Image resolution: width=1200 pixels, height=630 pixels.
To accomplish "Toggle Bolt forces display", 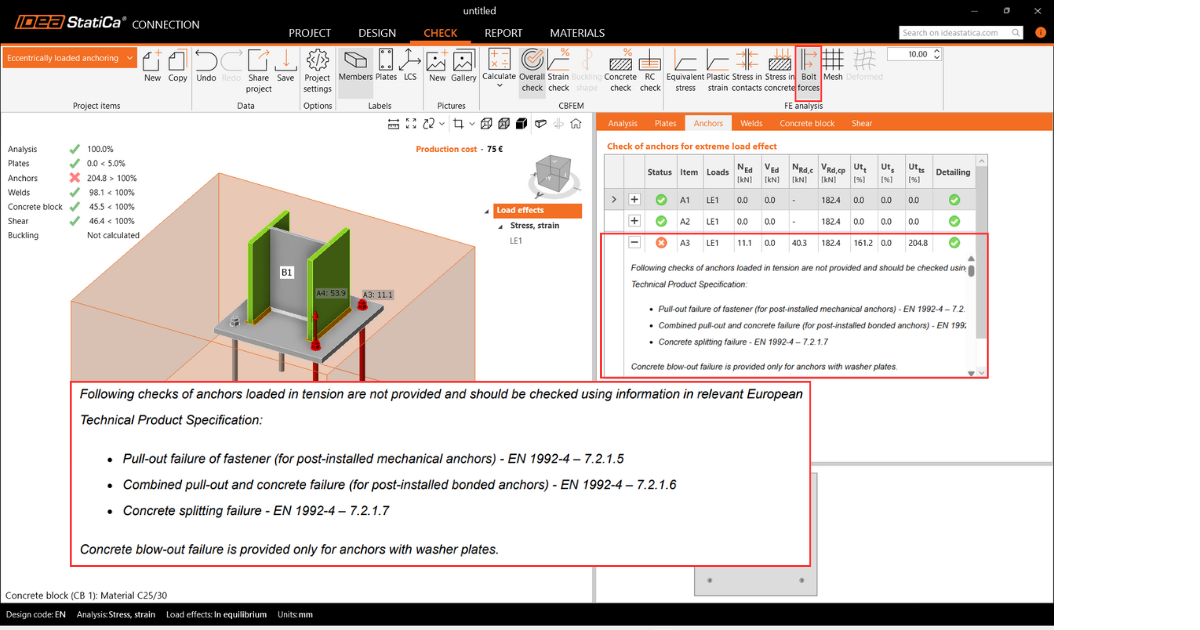I will tap(808, 71).
